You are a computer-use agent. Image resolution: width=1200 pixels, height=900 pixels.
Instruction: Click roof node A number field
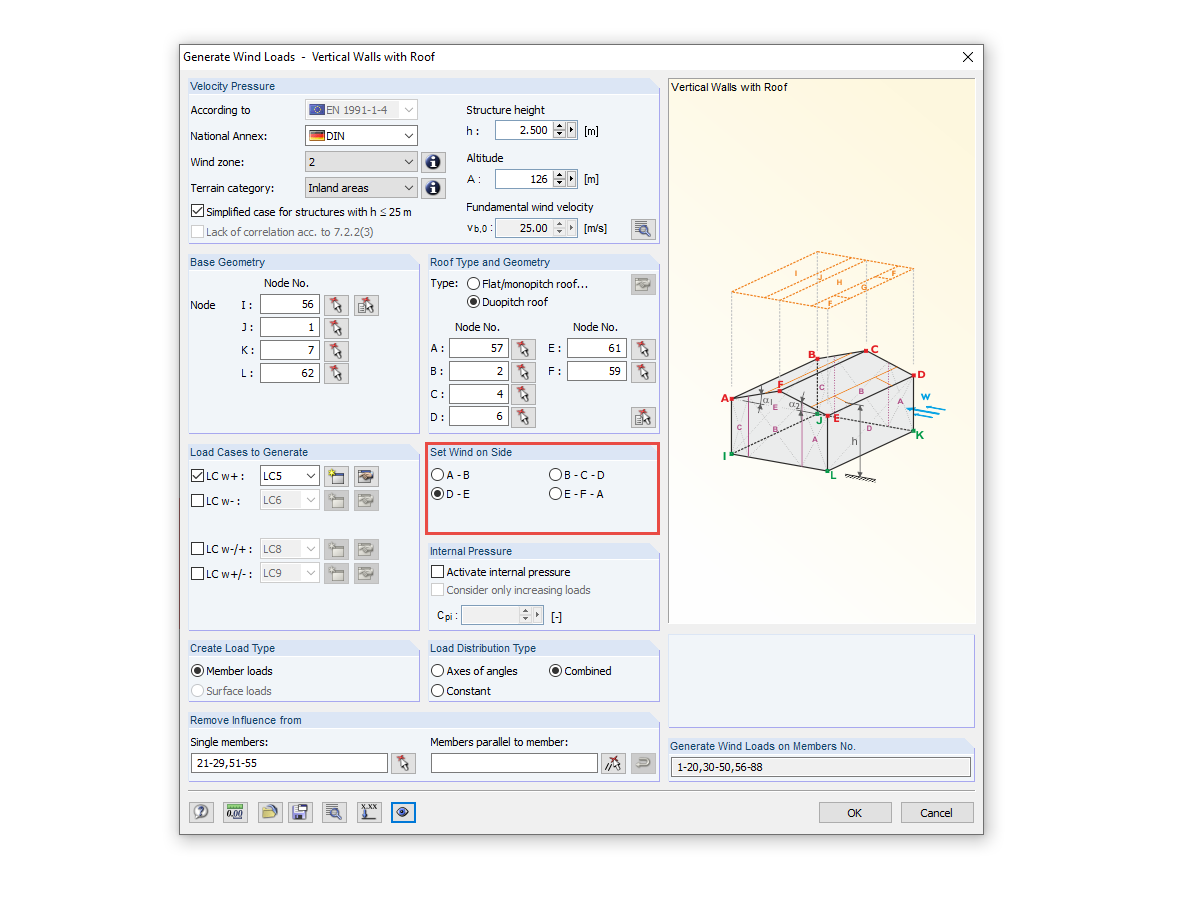point(478,348)
